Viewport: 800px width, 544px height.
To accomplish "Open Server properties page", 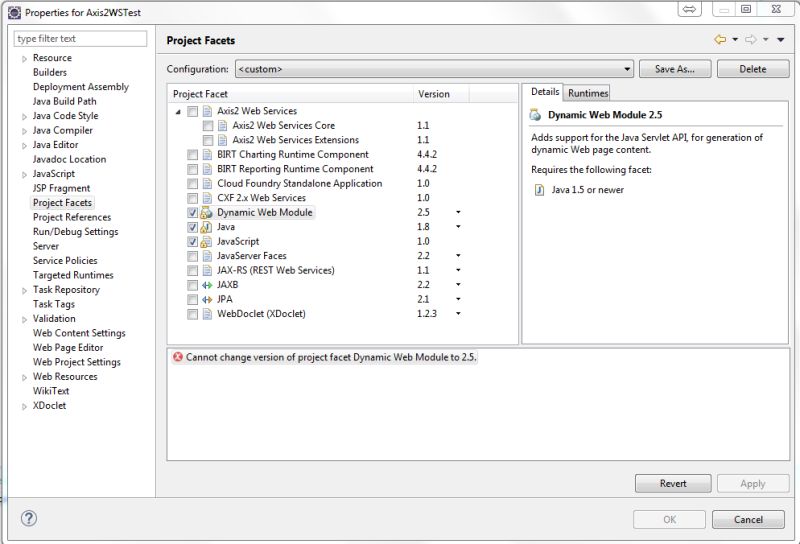I will (x=46, y=246).
